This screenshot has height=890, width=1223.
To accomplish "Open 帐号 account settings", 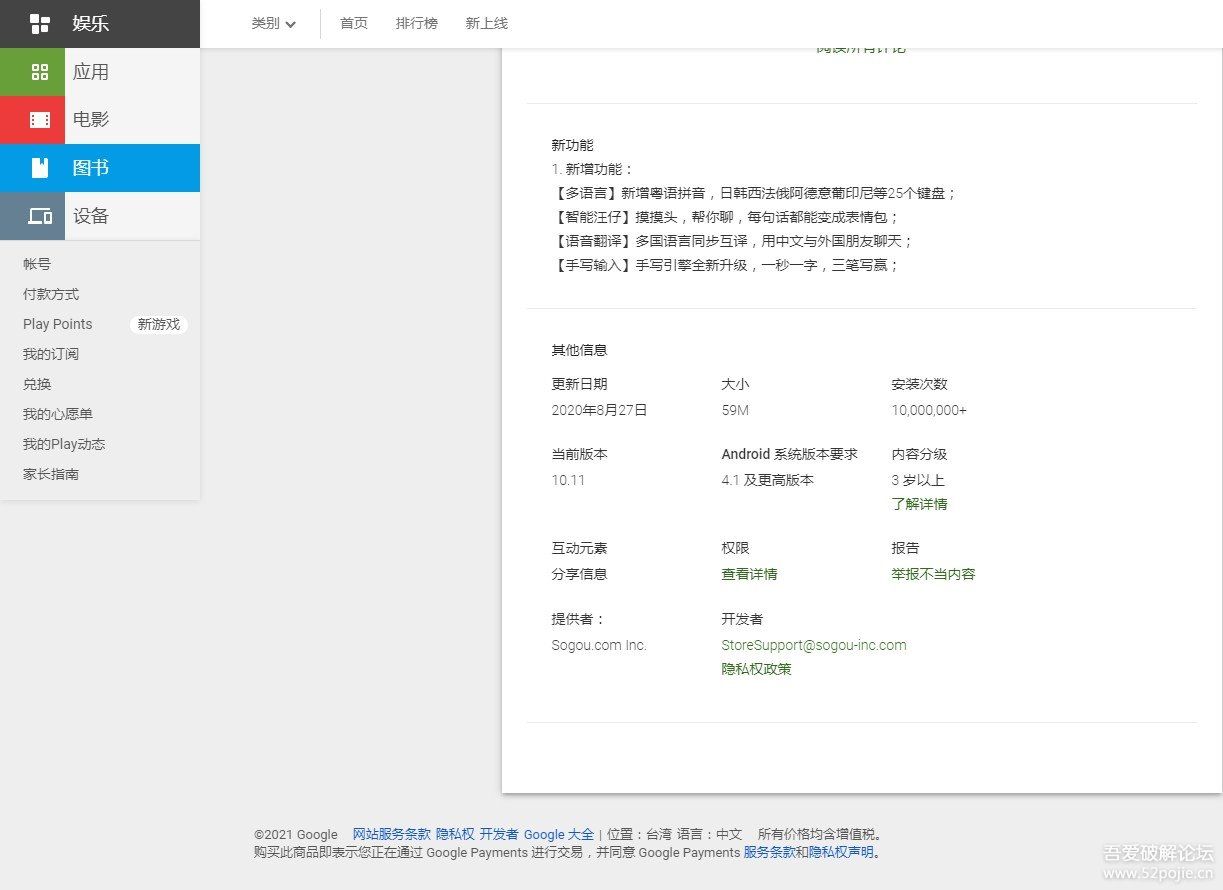I will pos(37,264).
